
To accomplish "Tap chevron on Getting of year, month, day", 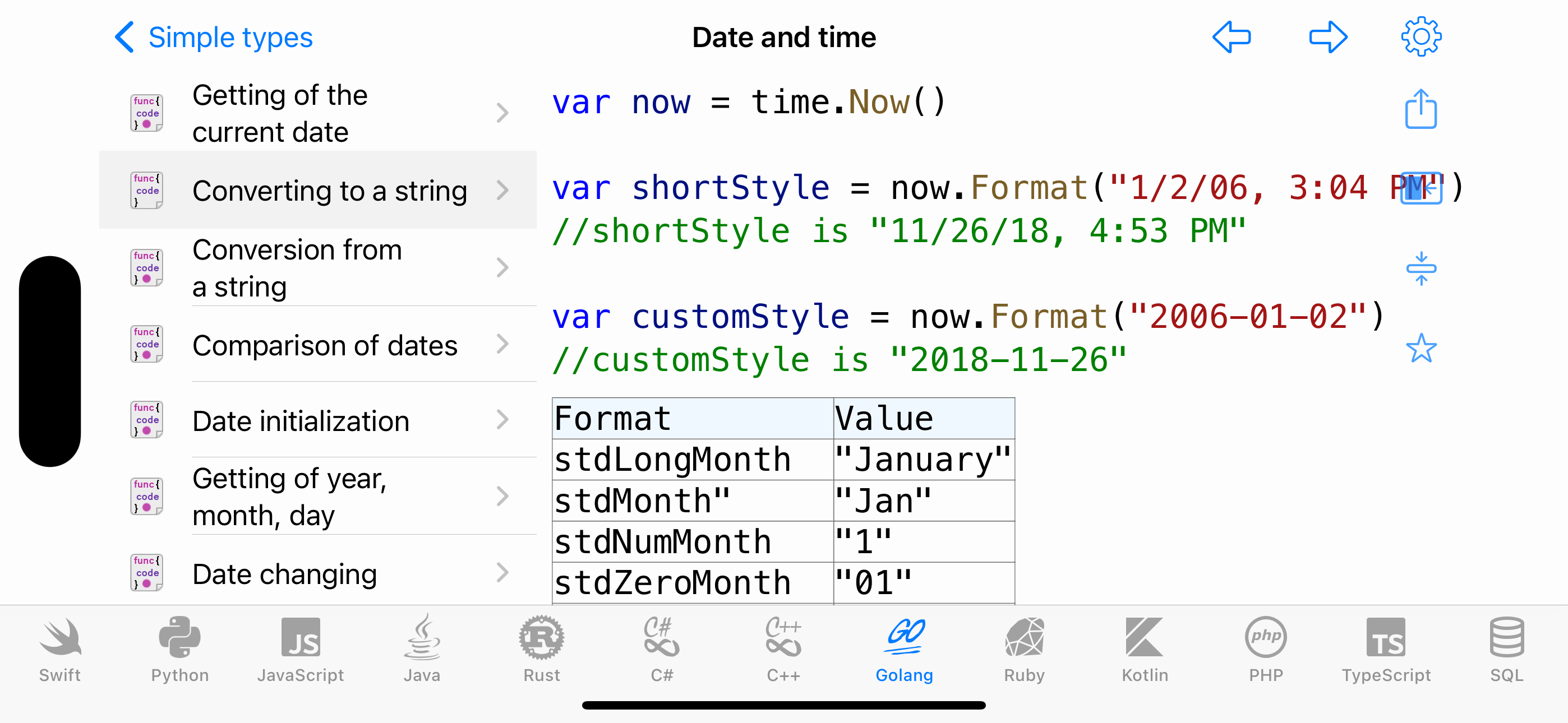I will point(502,497).
